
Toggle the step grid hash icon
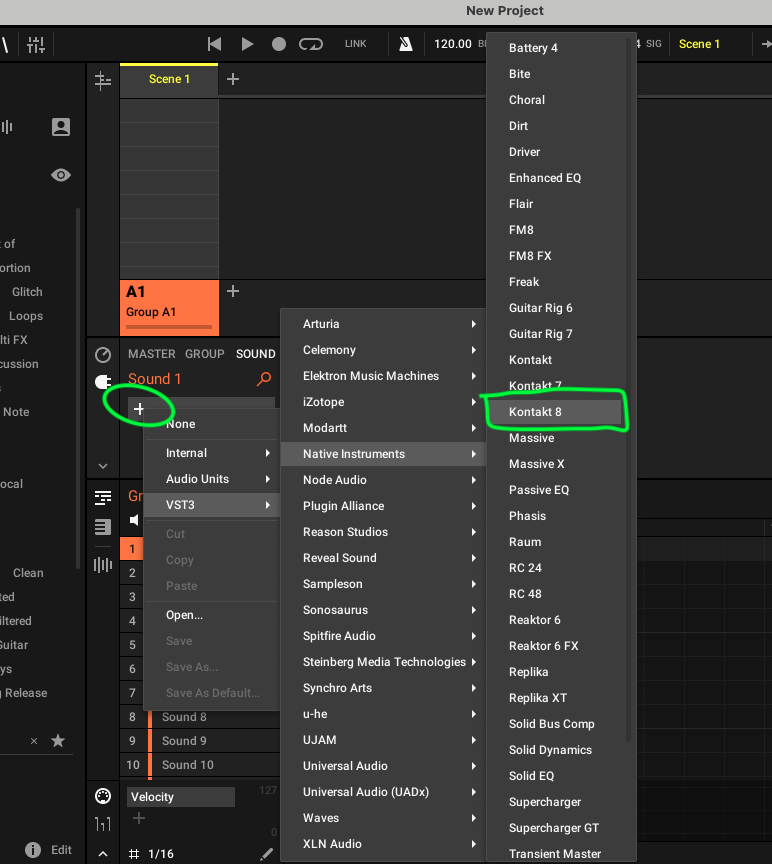pyautogui.click(x=133, y=854)
